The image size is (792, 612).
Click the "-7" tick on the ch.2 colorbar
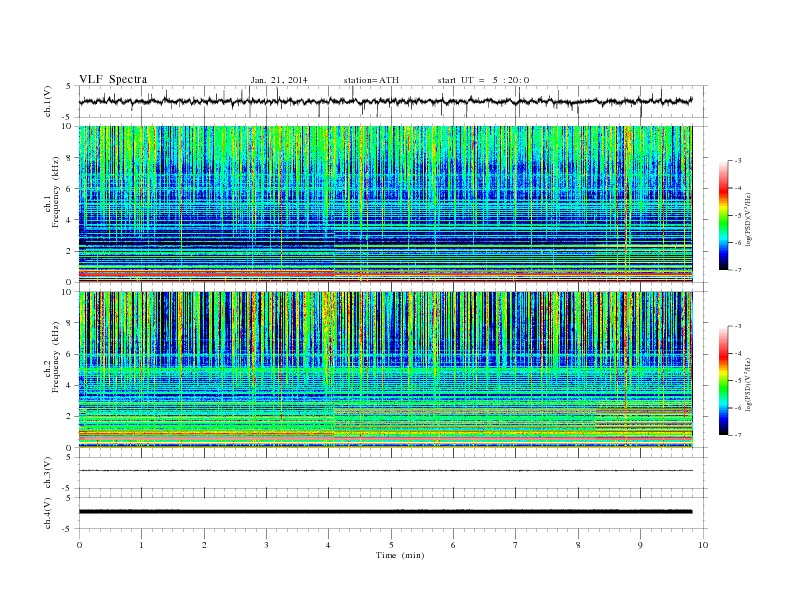click(x=738, y=435)
